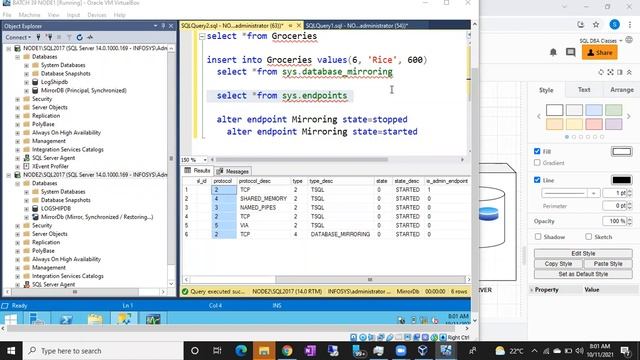Screen dimensions: 640x360
Task: Click Set as Default Style button
Action: pos(583,274)
